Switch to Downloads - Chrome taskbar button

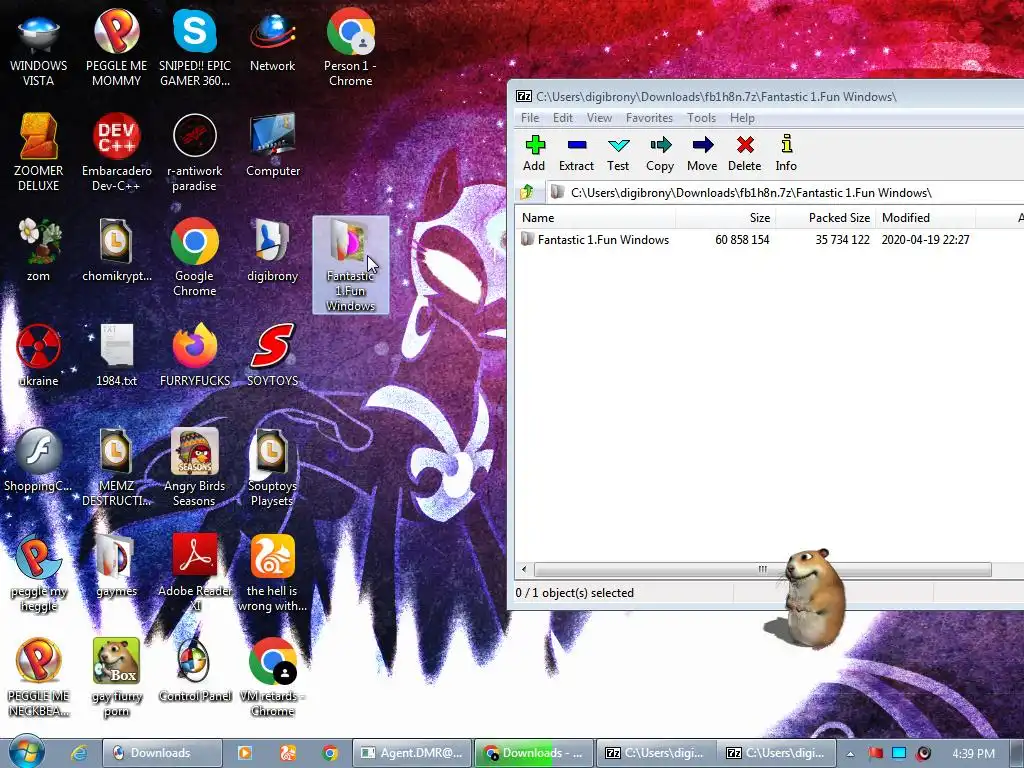coord(534,753)
